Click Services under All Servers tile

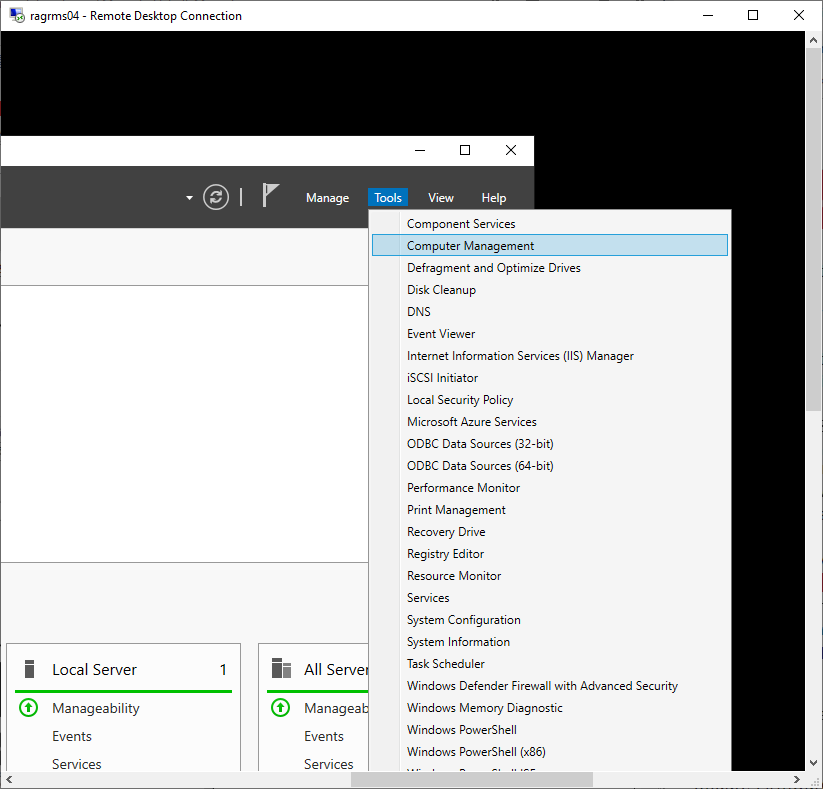click(x=329, y=764)
